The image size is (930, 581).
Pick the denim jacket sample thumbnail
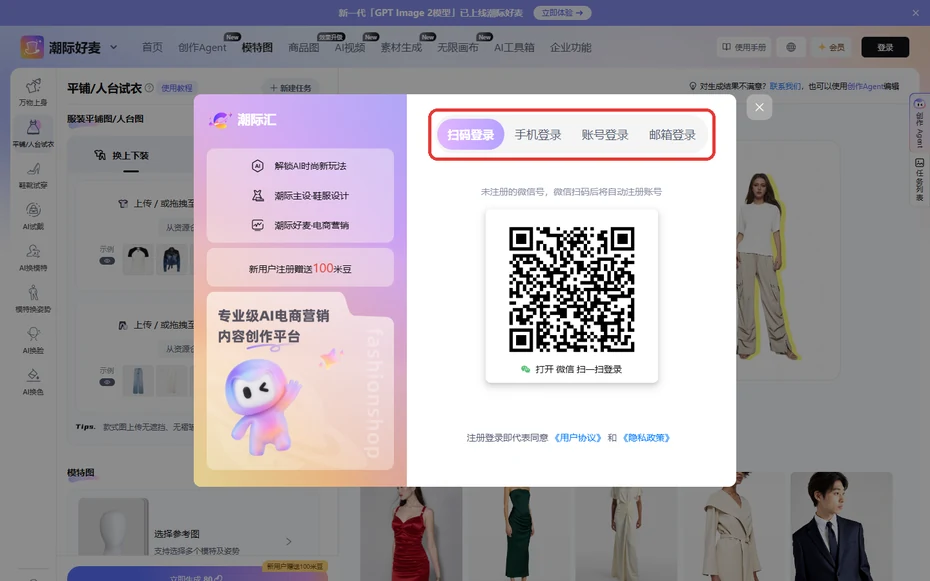(x=172, y=259)
